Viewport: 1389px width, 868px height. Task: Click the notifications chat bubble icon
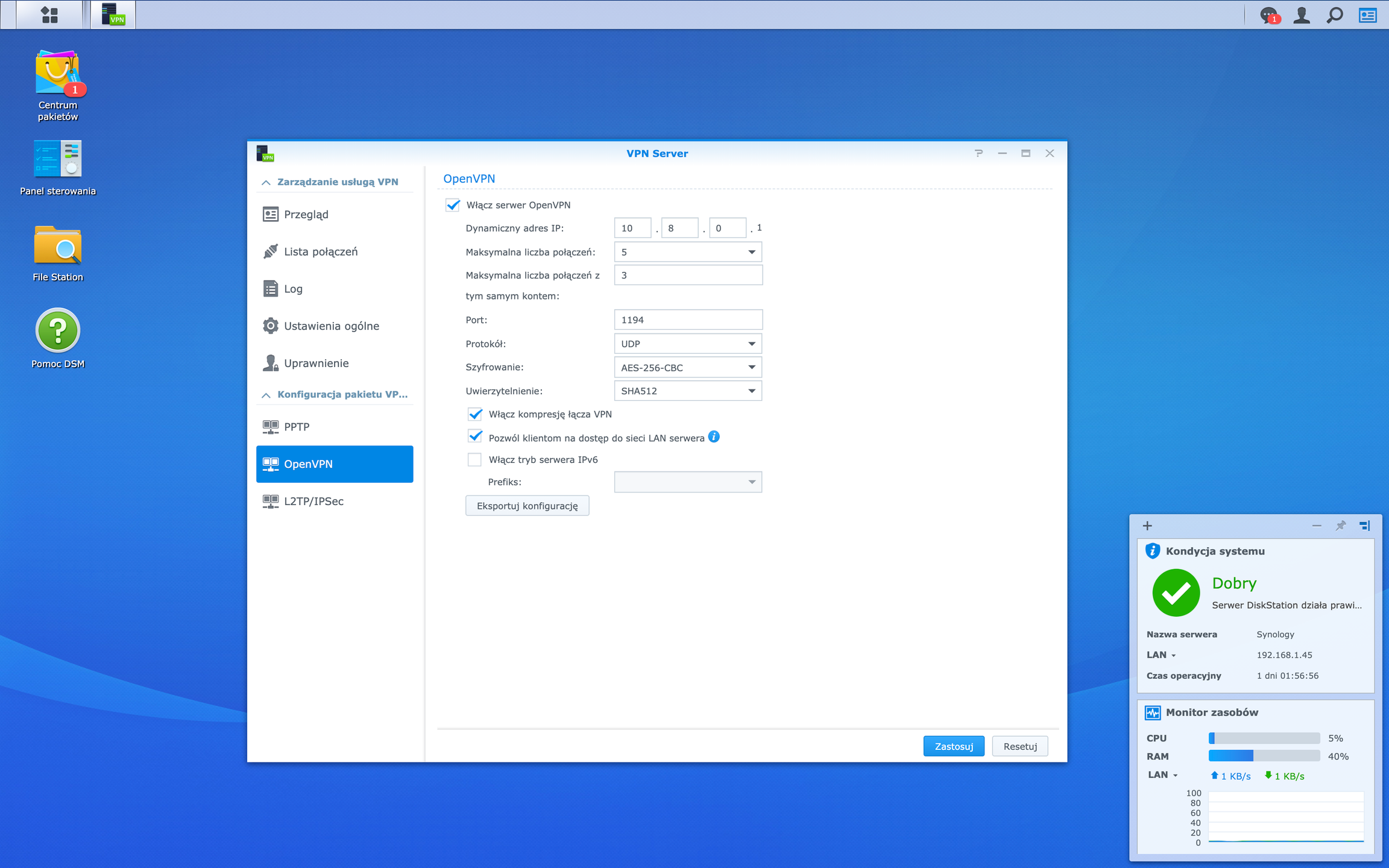coord(1269,14)
